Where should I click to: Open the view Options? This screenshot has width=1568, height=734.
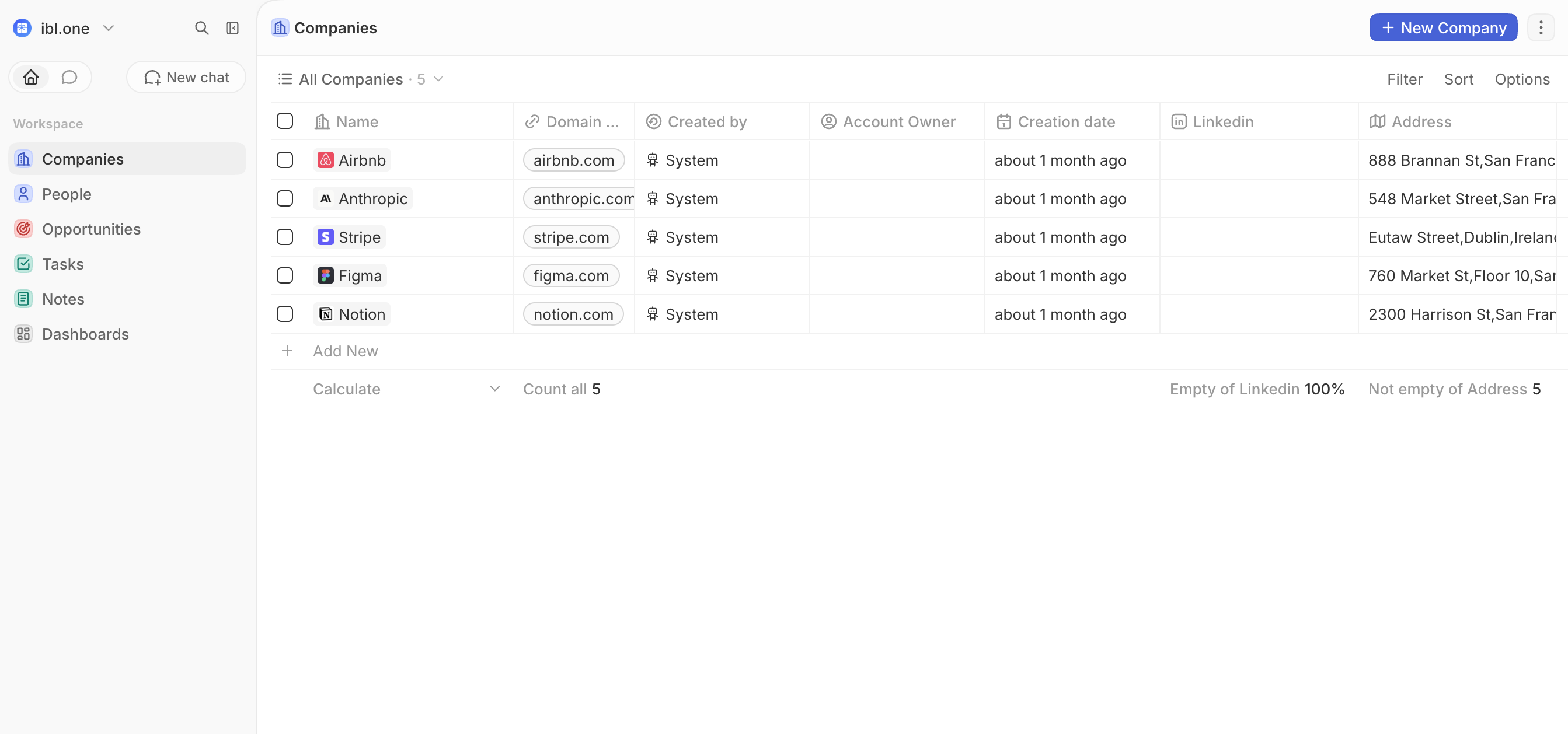click(x=1522, y=79)
